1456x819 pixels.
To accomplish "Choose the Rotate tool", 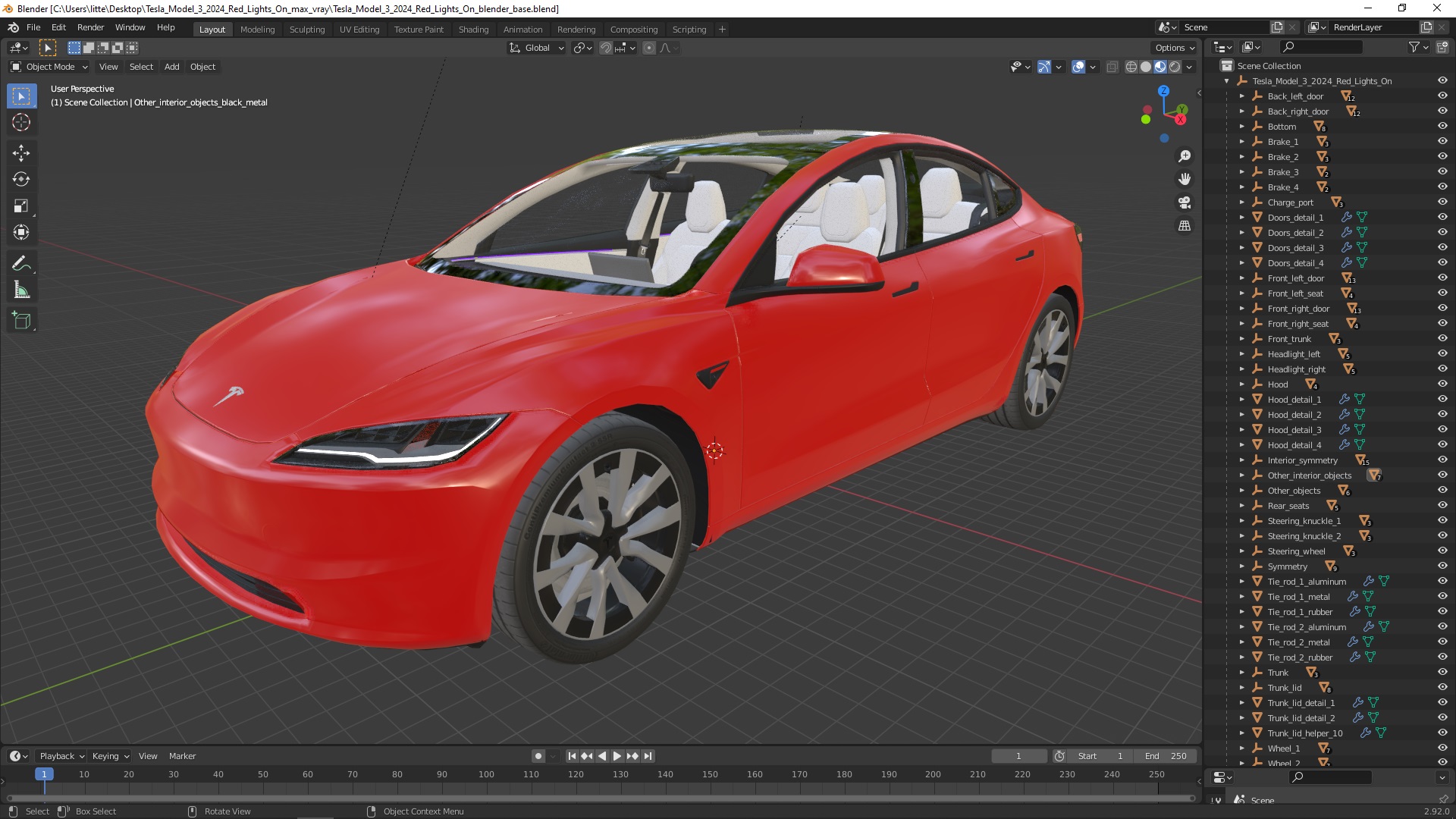I will (21, 180).
